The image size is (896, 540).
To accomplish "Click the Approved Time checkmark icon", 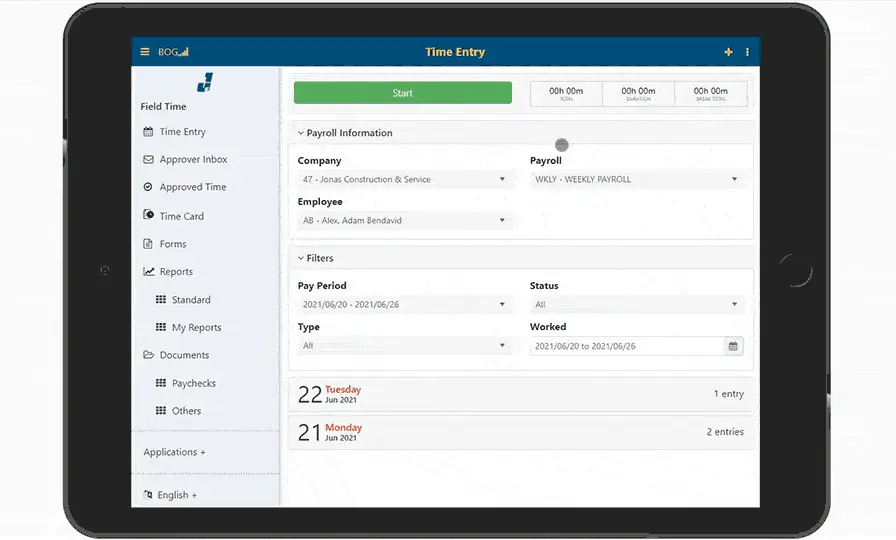I will (x=148, y=187).
